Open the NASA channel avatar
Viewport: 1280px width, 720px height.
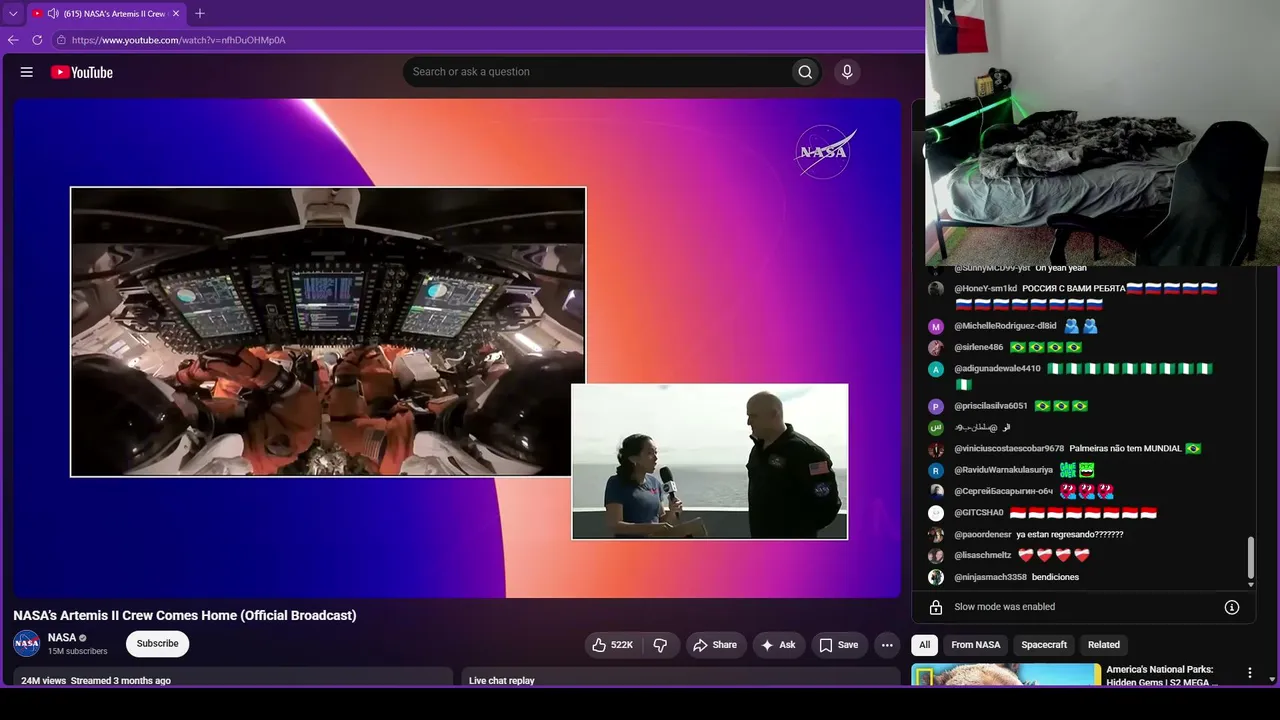(x=27, y=643)
